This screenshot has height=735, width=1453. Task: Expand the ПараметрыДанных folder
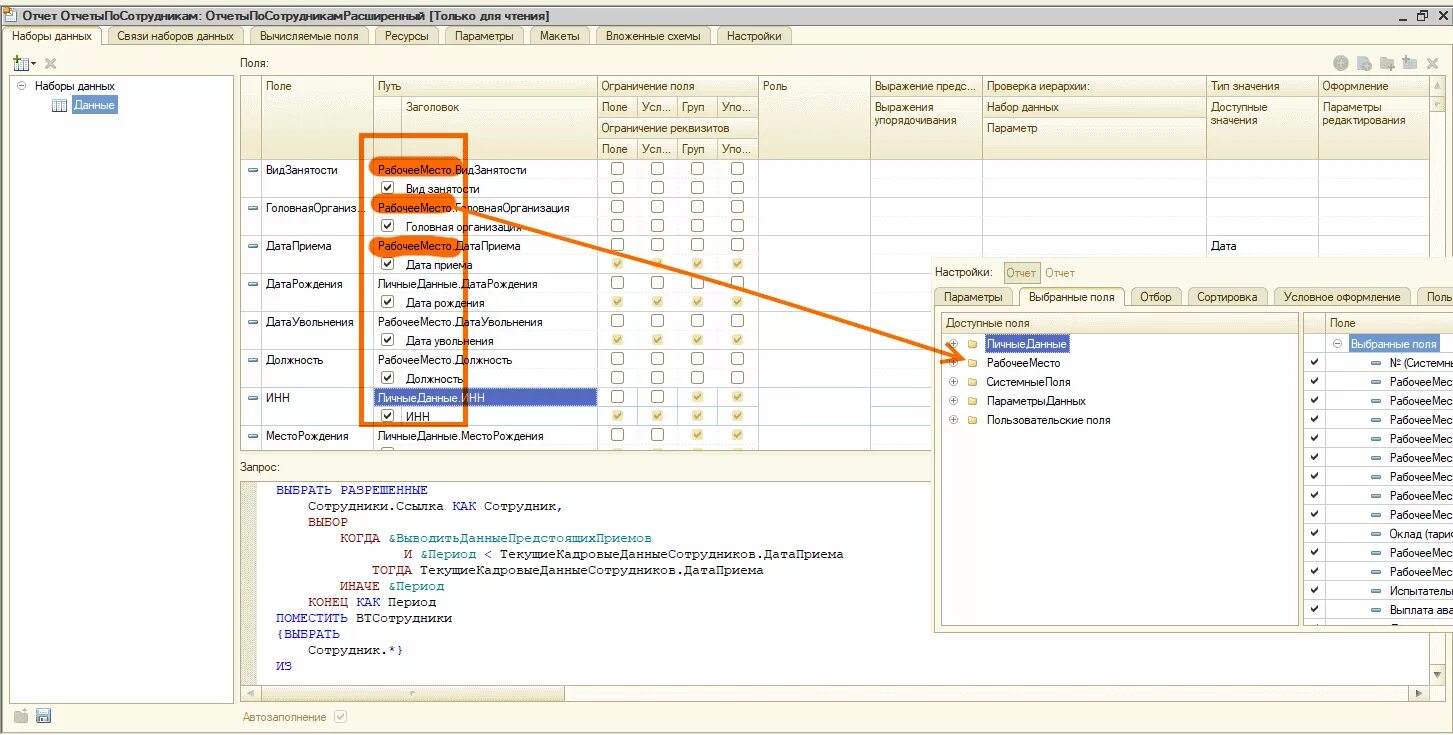[954, 401]
